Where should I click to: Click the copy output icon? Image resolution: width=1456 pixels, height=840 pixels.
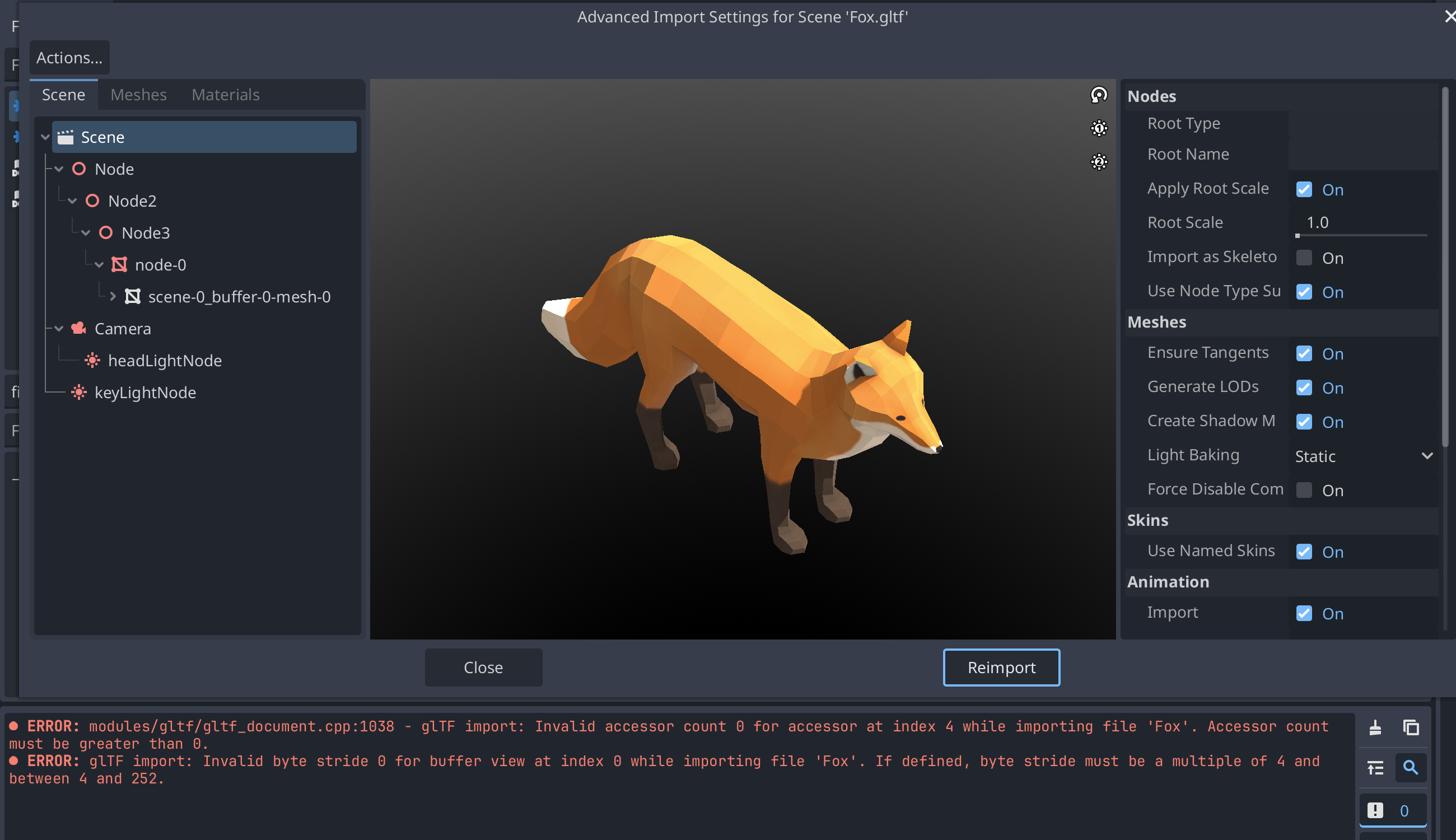[1411, 727]
